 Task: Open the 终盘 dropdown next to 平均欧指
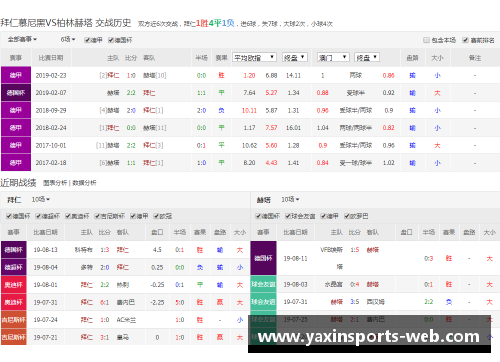pyautogui.click(x=295, y=57)
